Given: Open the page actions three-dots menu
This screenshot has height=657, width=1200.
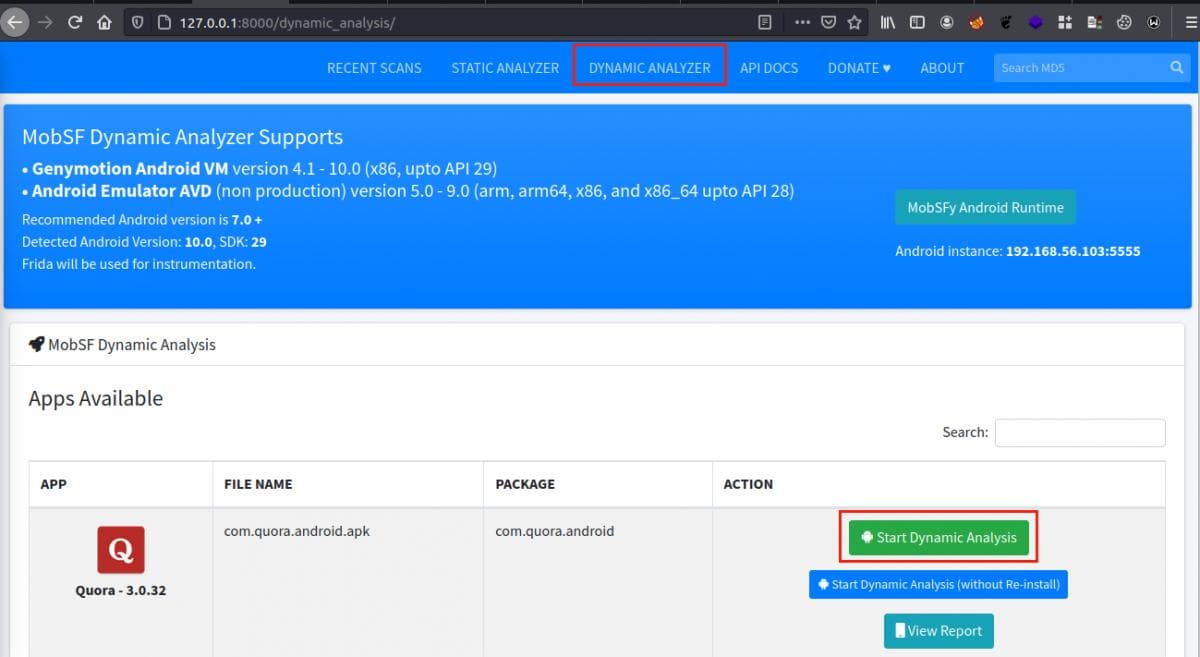Looking at the screenshot, I should (803, 22).
